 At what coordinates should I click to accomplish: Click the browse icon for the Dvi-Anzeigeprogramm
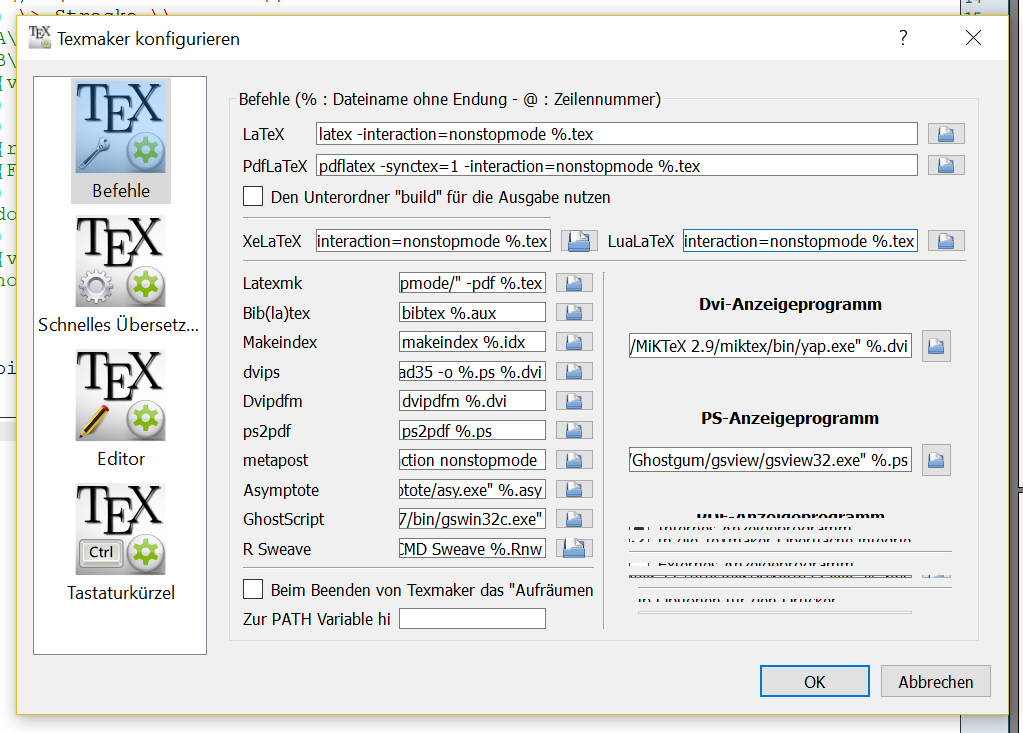936,345
